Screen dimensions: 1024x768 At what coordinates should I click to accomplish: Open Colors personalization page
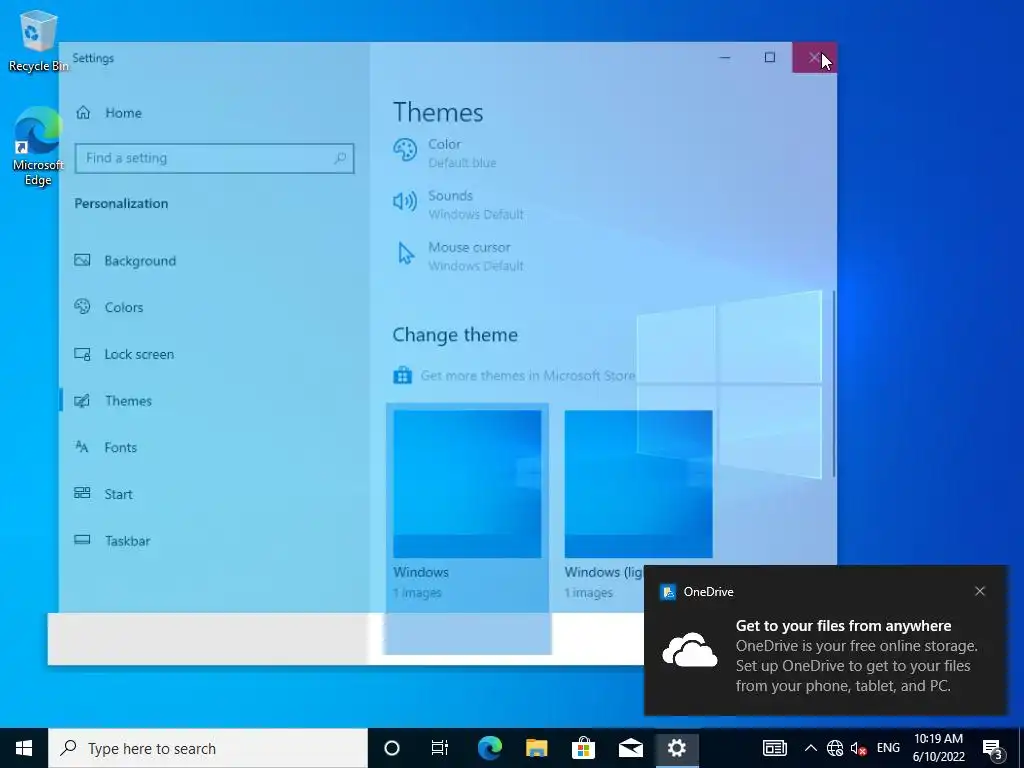pos(108,307)
